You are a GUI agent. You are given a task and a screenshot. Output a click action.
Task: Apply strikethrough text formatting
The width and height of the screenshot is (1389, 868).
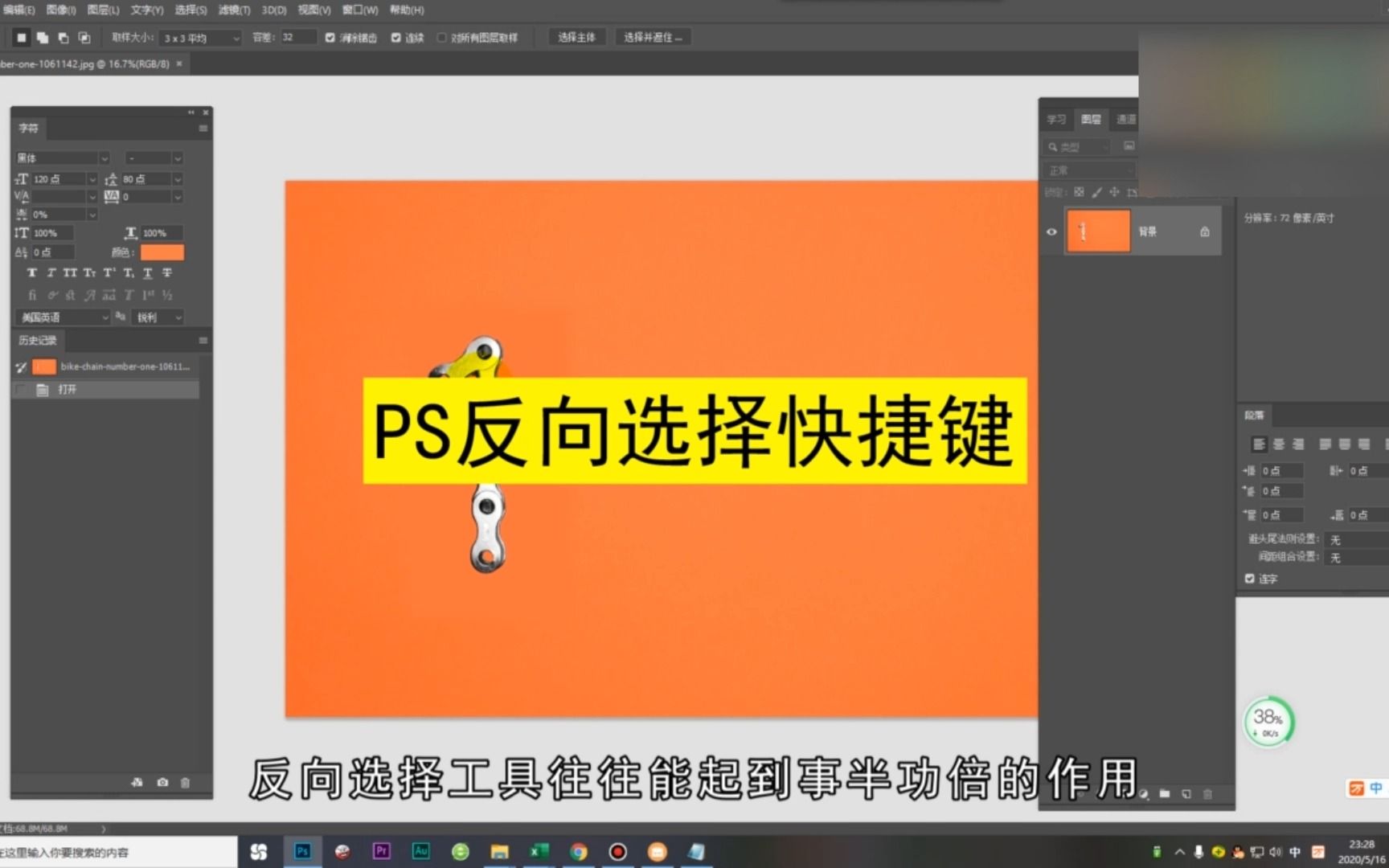pos(166,272)
